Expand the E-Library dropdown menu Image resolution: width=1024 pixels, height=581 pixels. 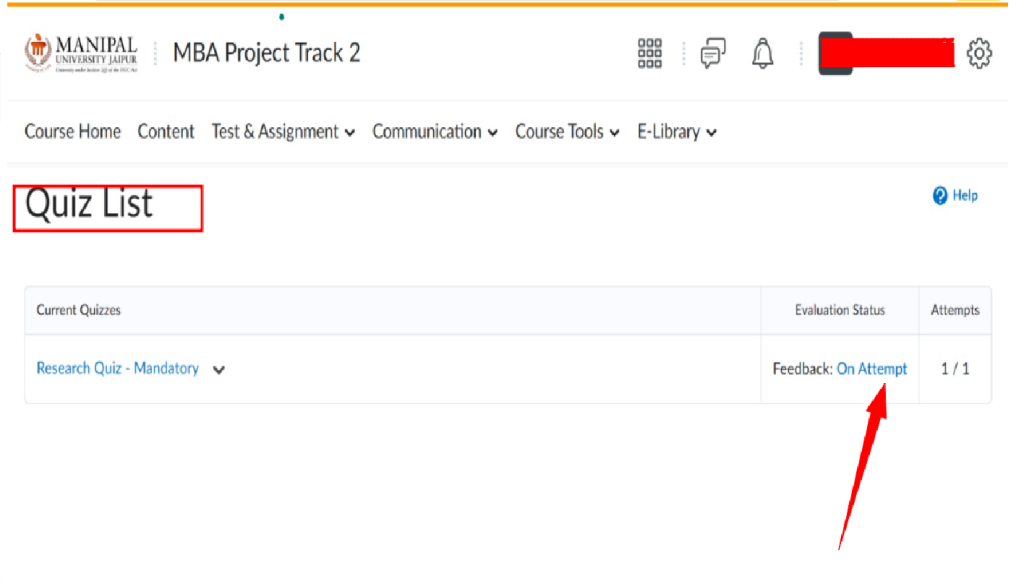677,132
